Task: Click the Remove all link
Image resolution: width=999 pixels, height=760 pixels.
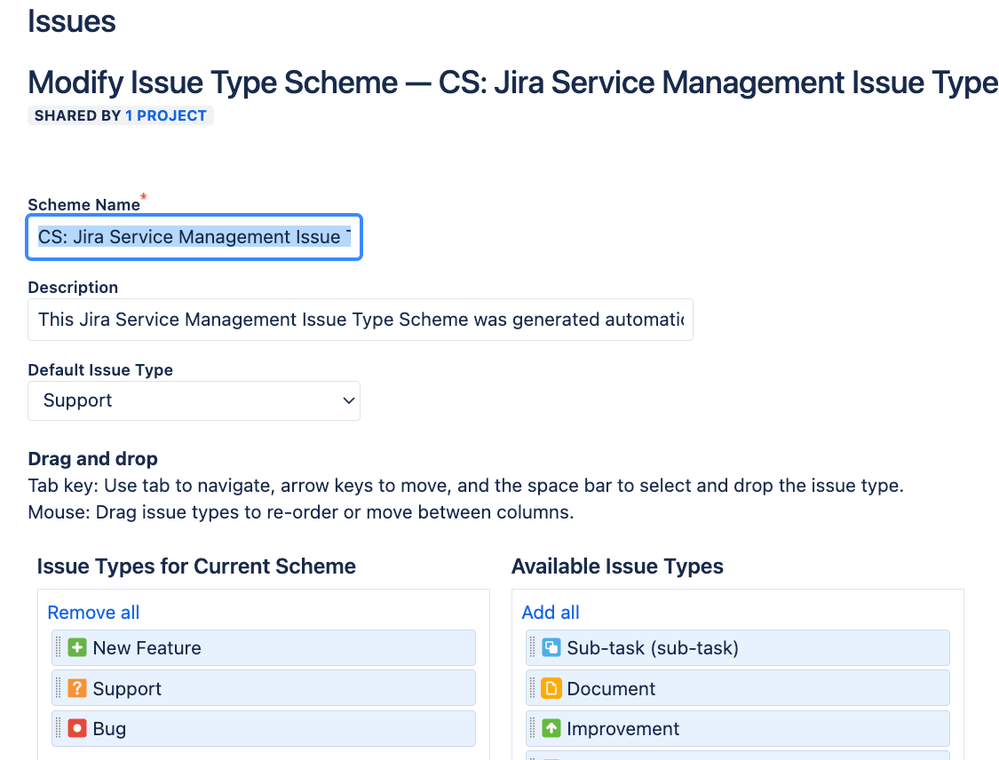Action: point(93,612)
